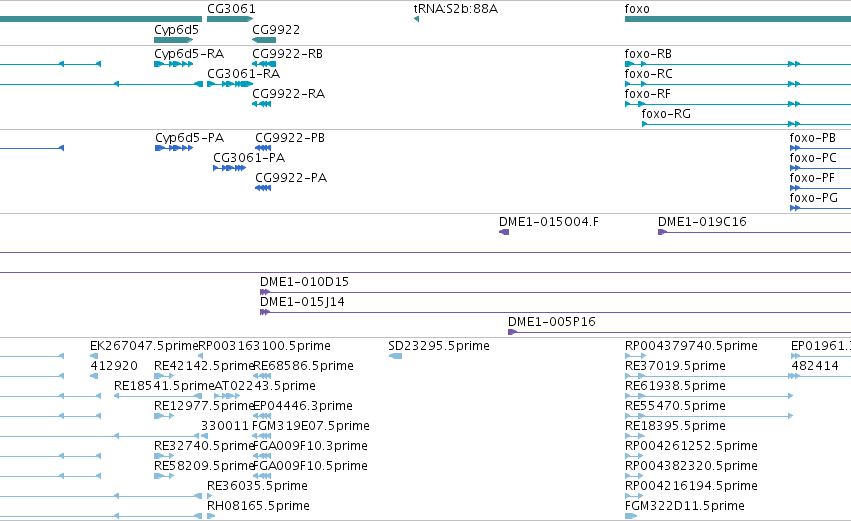Viewport: 851px width, 521px height.
Task: Select the DME1-015J14 clone label
Action: pyautogui.click(x=302, y=302)
